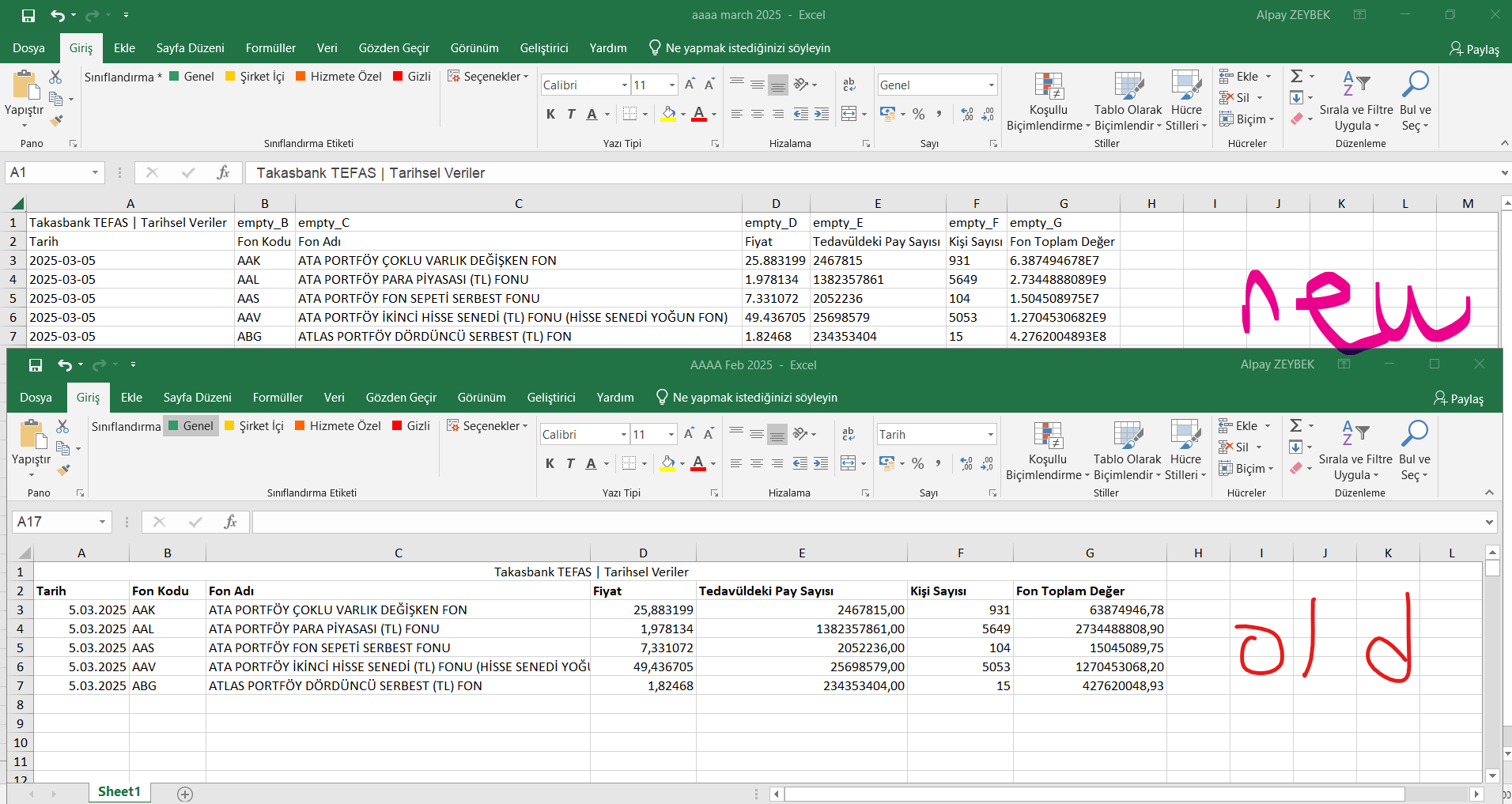Open Tablo Olarak Biçimlendir in march 2025 window
The image size is (1512, 804).
click(x=1128, y=102)
